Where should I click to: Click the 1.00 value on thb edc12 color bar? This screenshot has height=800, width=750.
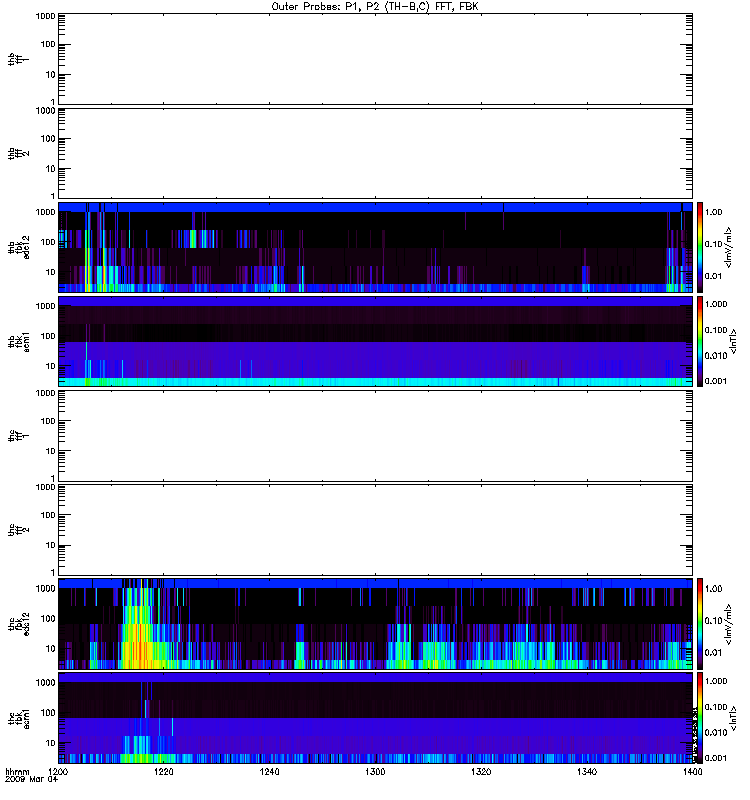713,212
